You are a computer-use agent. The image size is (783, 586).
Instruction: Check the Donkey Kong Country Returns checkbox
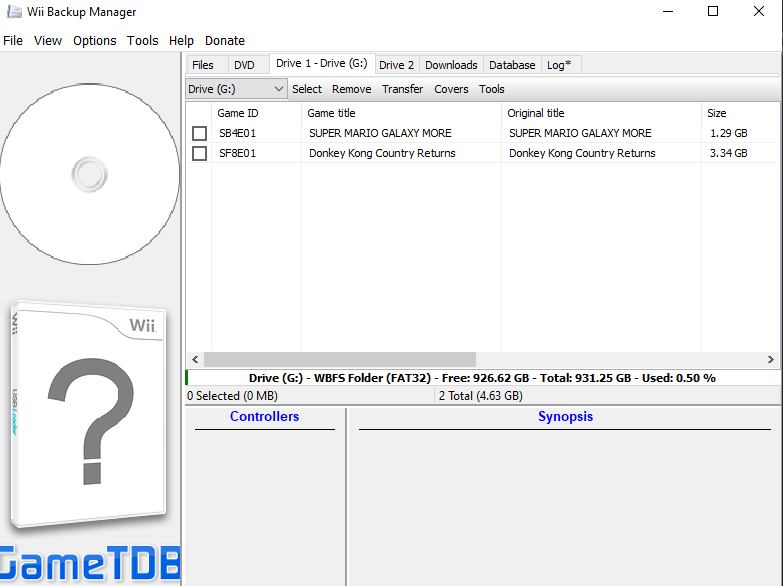tap(199, 153)
